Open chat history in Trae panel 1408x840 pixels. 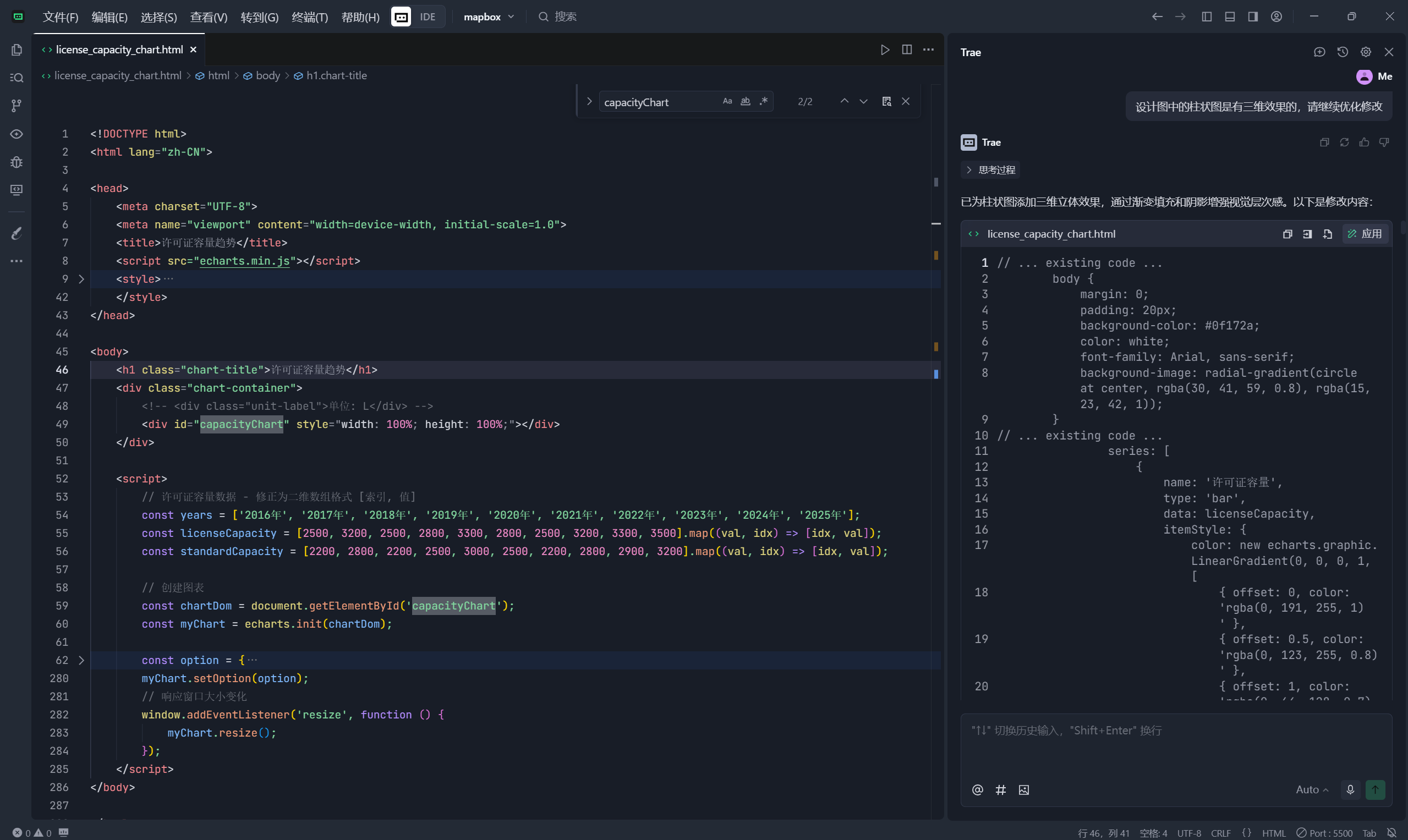coord(1343,52)
